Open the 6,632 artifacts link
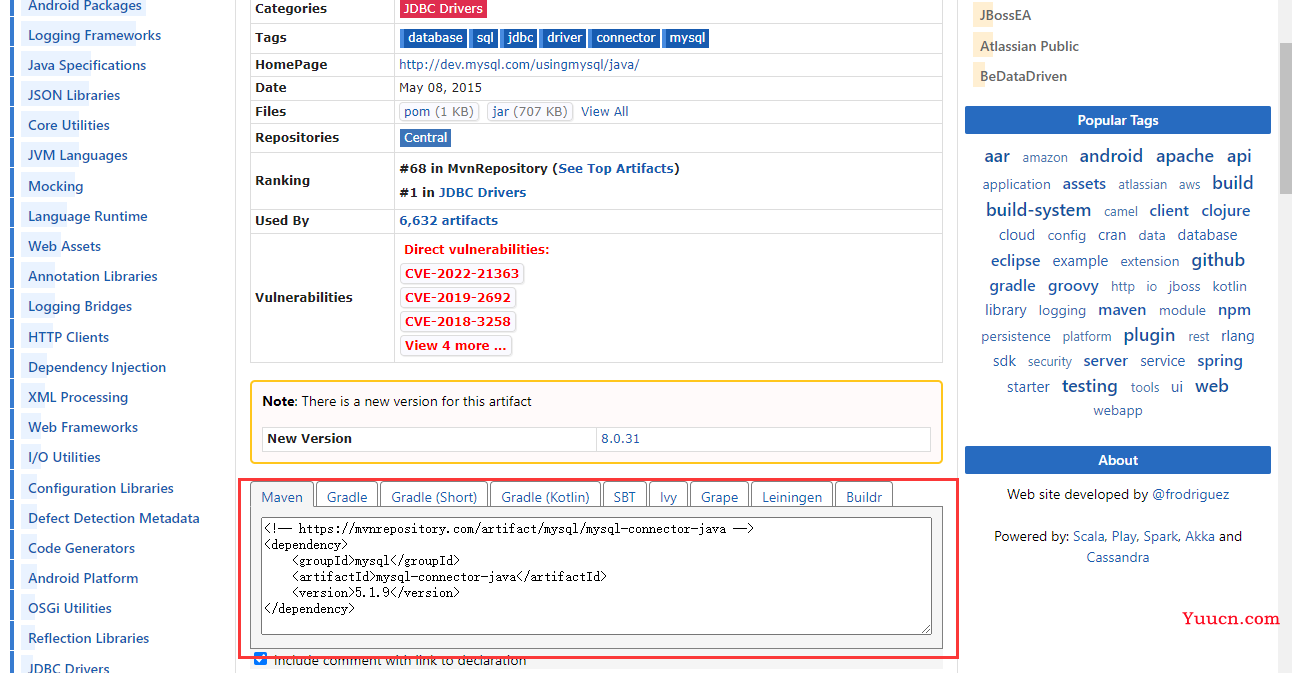This screenshot has width=1292, height=673. 448,220
